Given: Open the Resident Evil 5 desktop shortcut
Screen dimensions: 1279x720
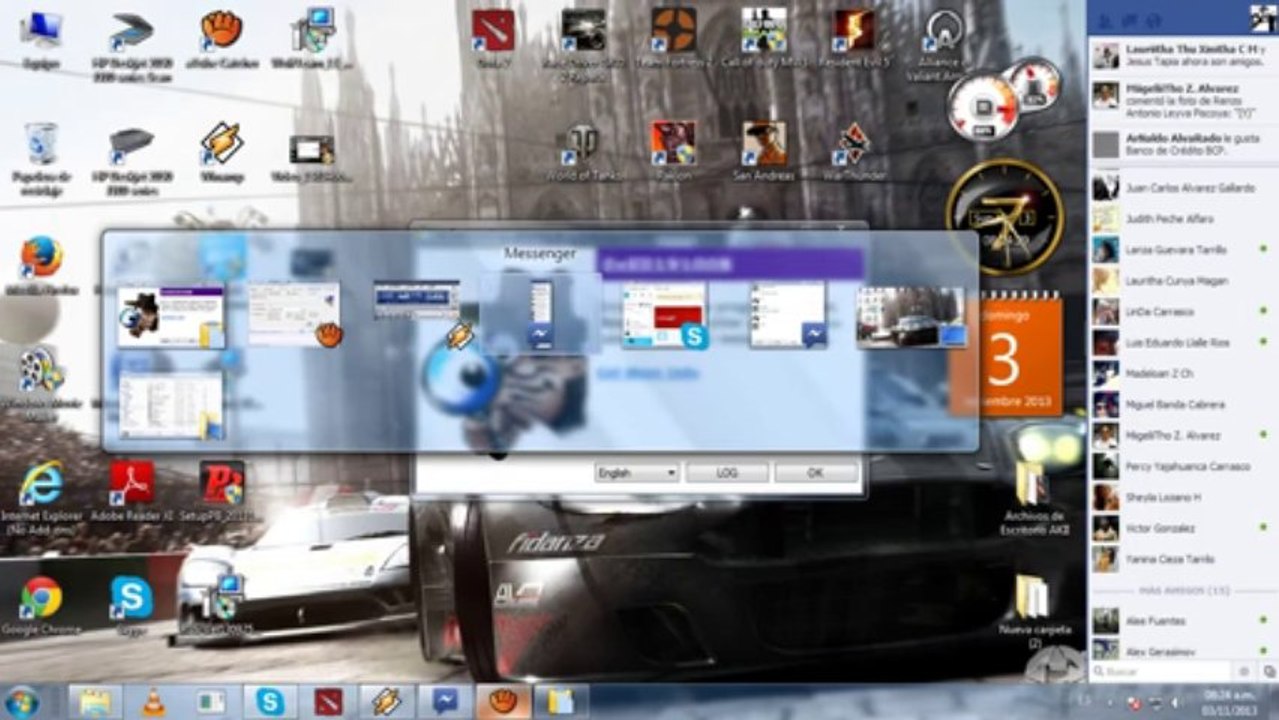Looking at the screenshot, I should 853,38.
